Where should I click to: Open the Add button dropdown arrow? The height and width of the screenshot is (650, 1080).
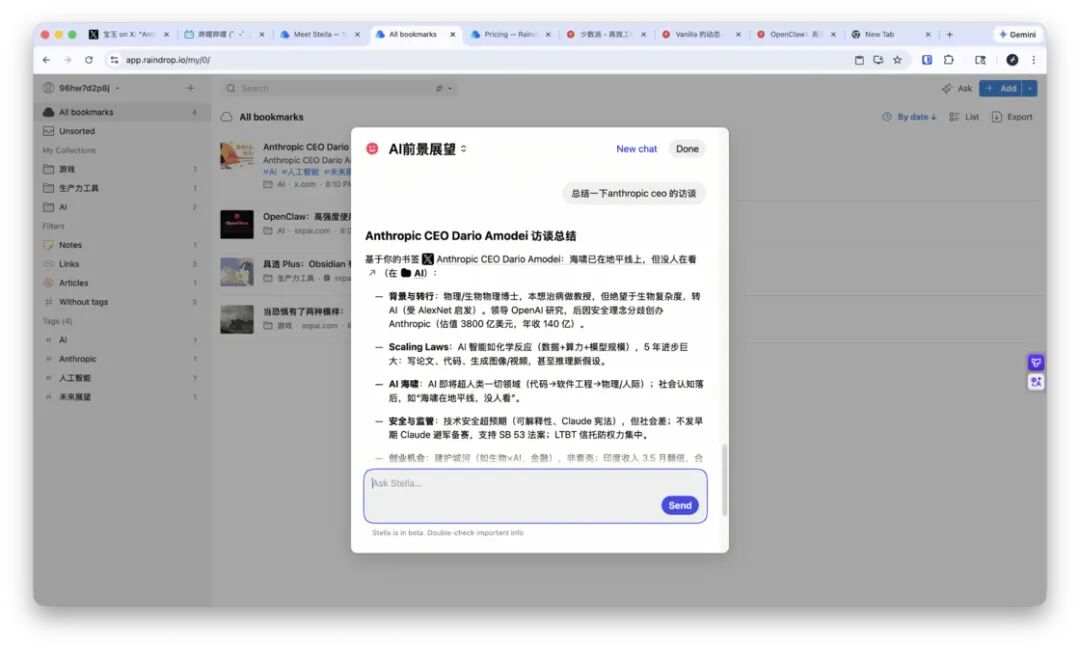1030,88
